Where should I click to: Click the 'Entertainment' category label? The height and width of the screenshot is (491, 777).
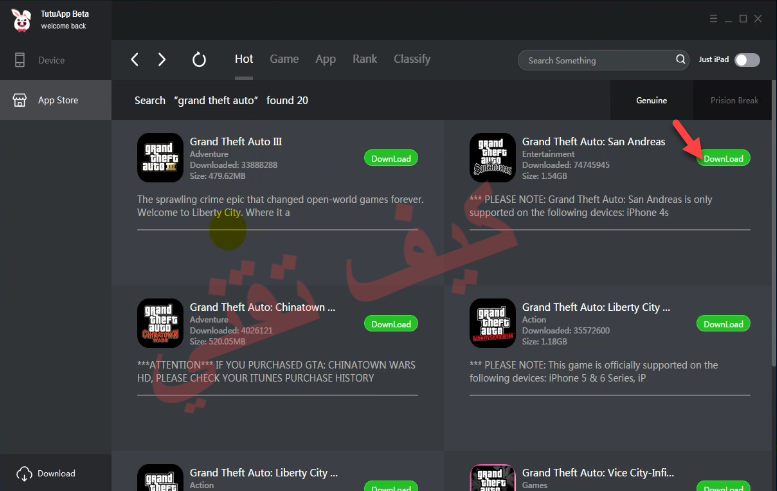coord(548,154)
